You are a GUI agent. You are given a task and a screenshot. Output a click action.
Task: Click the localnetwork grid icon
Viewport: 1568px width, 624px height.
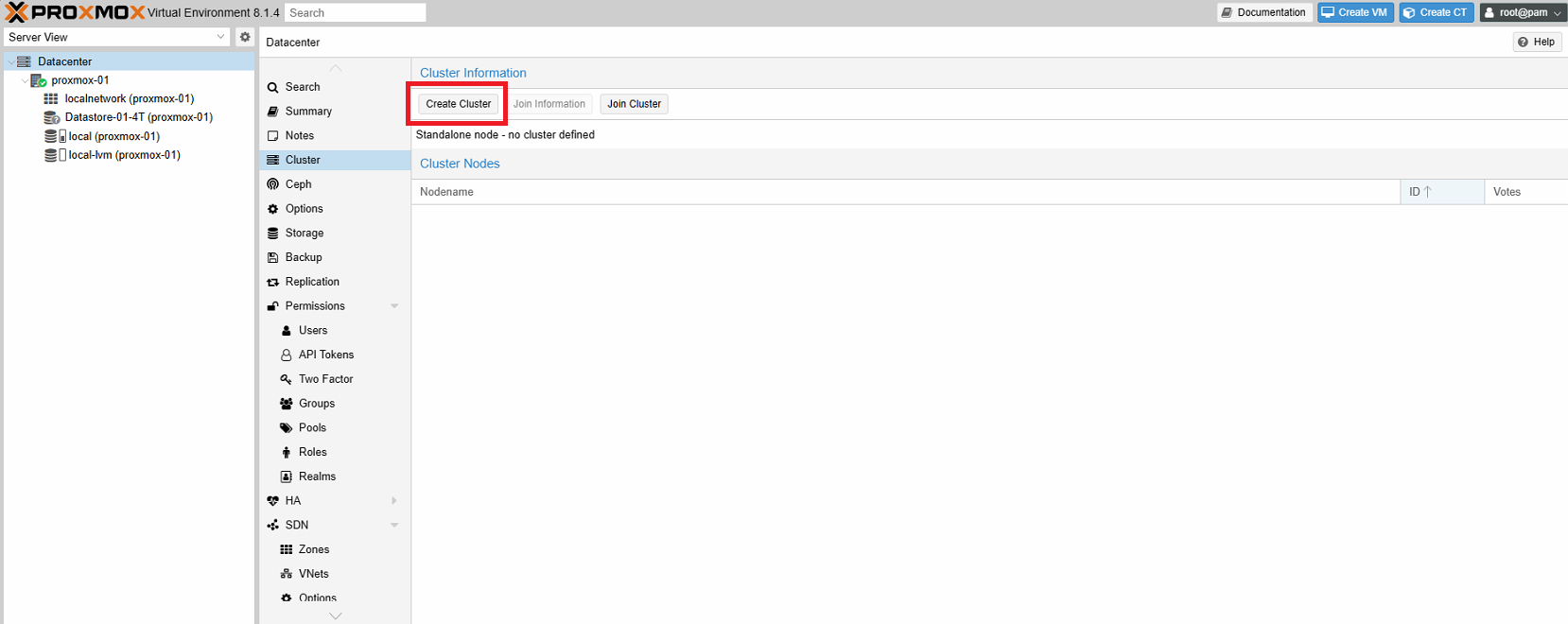pos(51,98)
